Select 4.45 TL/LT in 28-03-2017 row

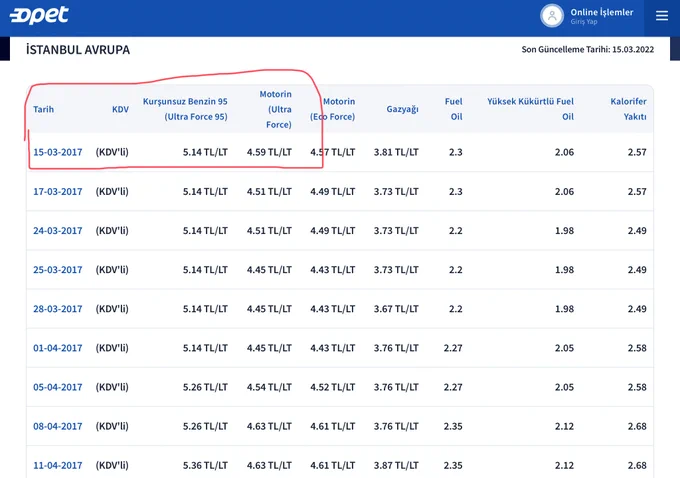click(x=269, y=309)
